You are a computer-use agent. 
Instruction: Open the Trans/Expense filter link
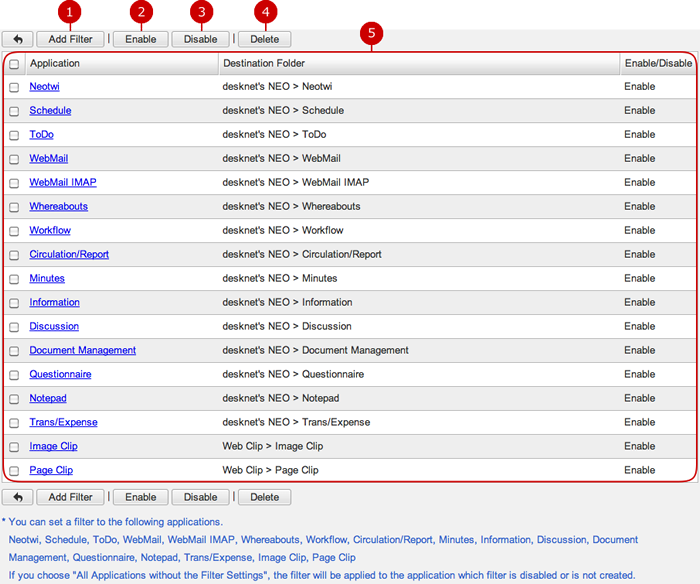point(63,422)
